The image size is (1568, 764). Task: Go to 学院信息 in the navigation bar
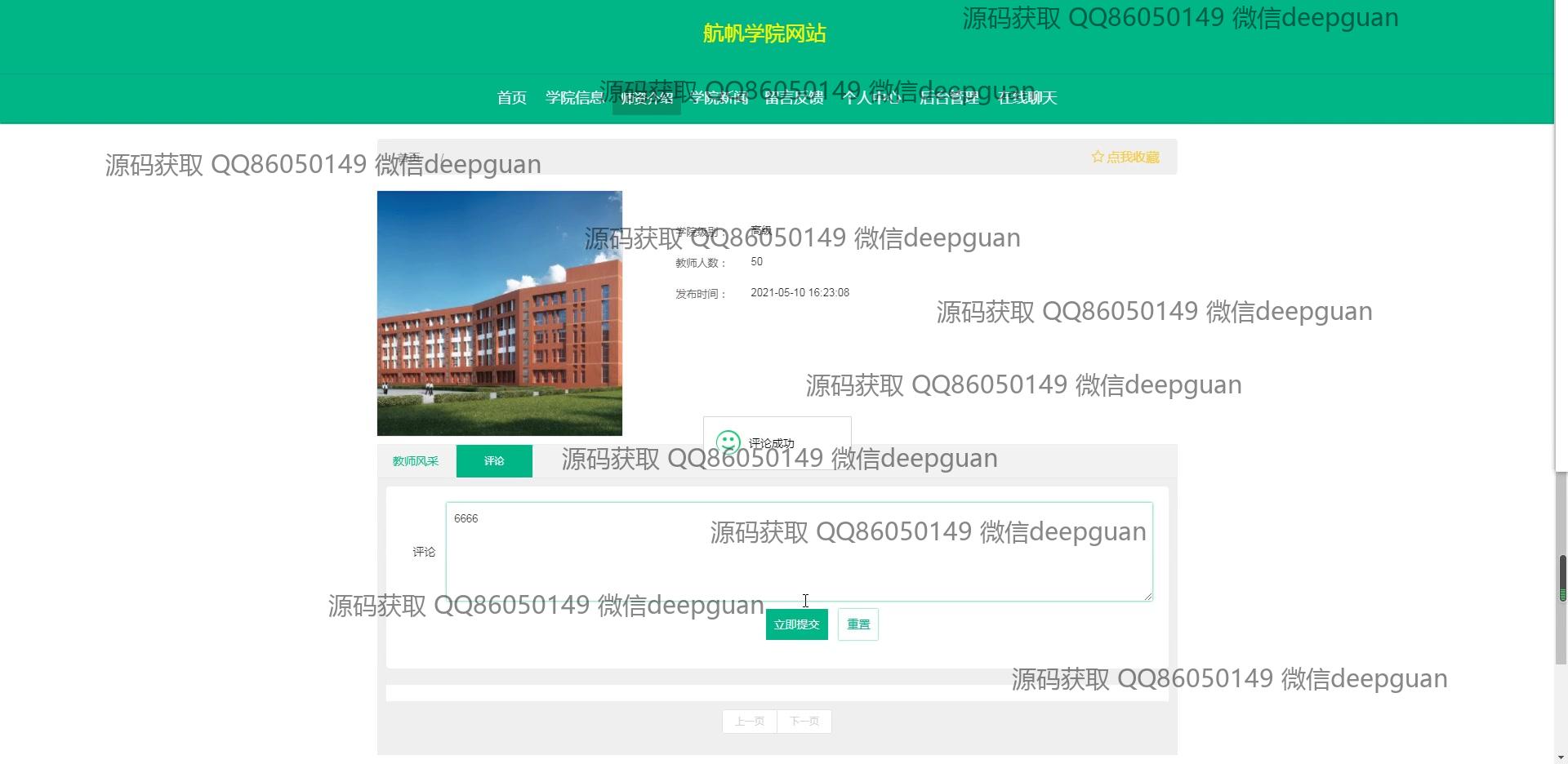pyautogui.click(x=575, y=98)
